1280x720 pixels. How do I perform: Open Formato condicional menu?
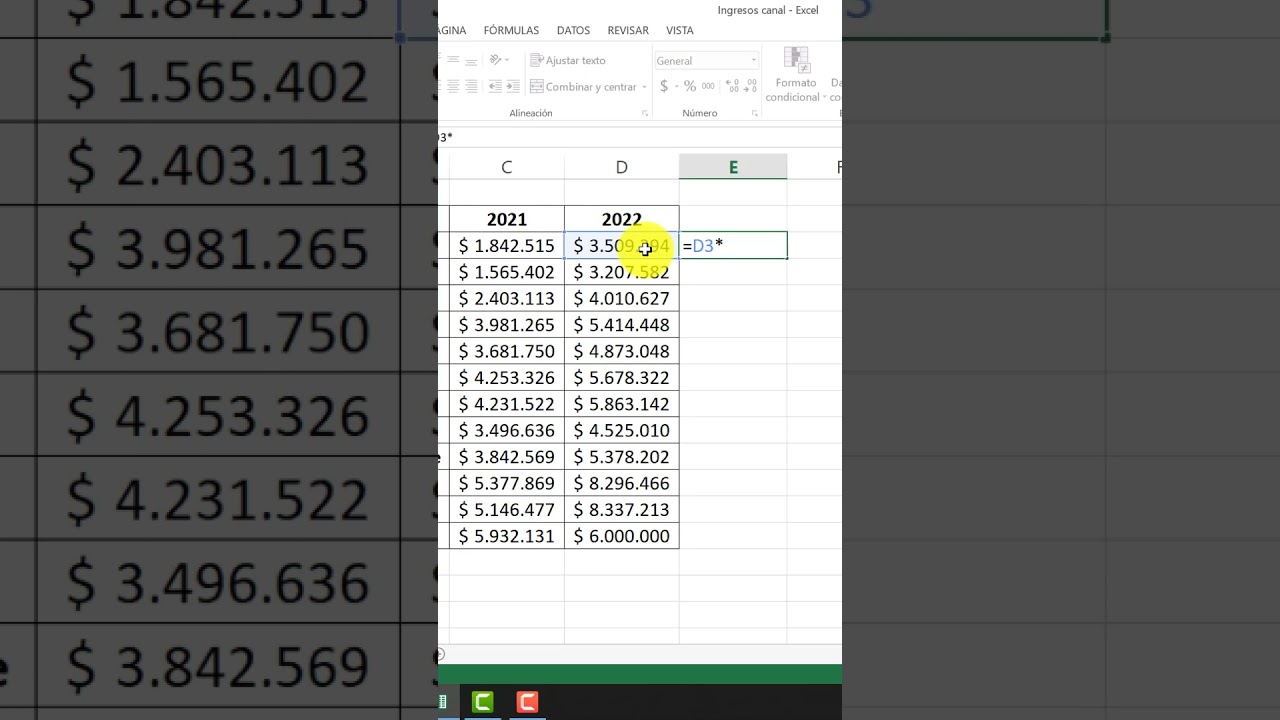796,75
